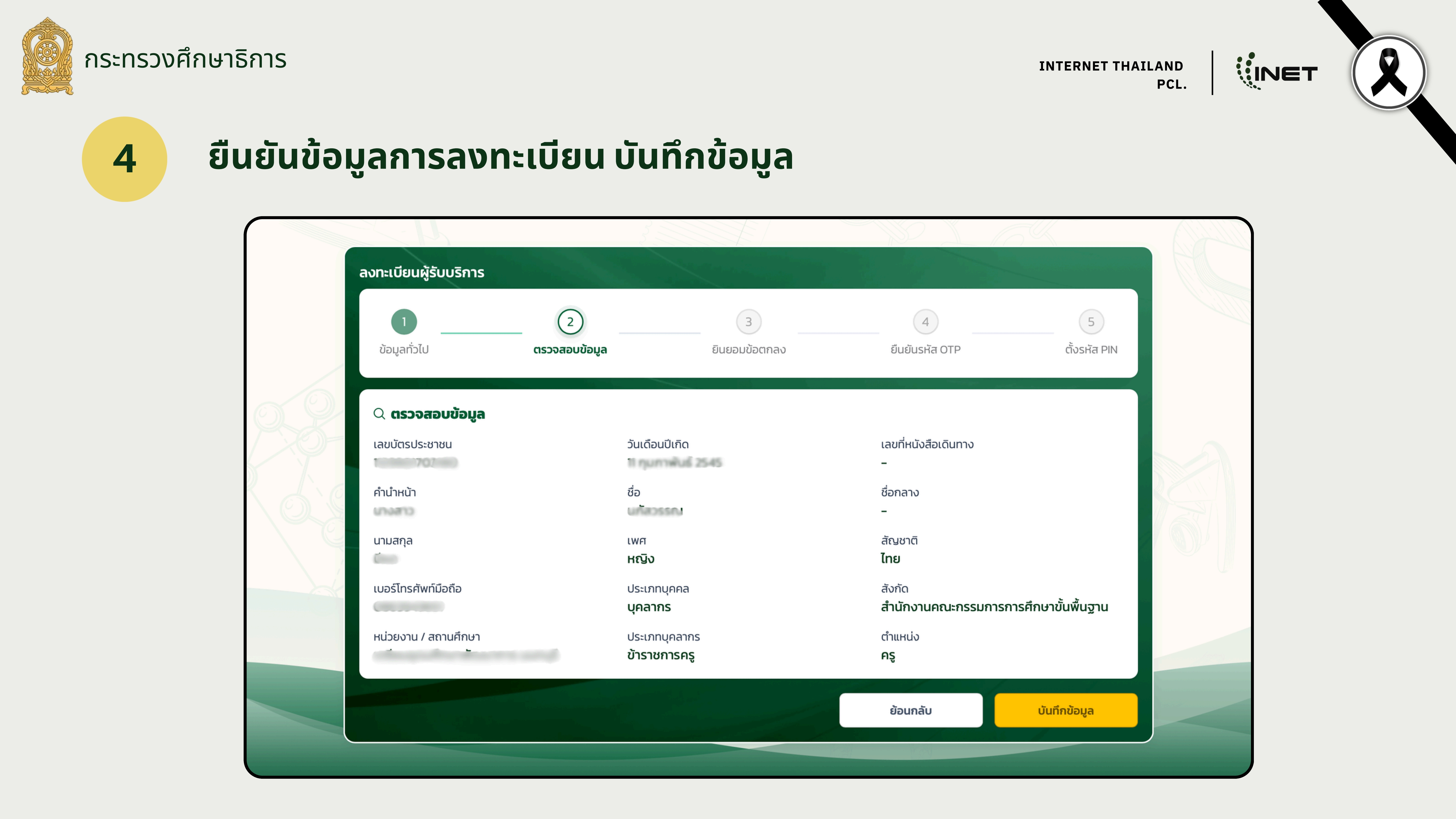Click the label คำนำหน้า
This screenshot has width=1456, height=819.
[395, 492]
